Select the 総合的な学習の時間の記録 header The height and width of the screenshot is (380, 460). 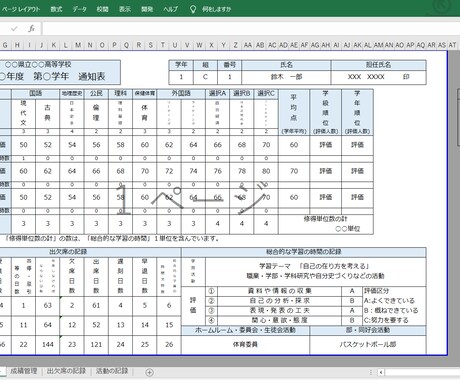click(304, 252)
